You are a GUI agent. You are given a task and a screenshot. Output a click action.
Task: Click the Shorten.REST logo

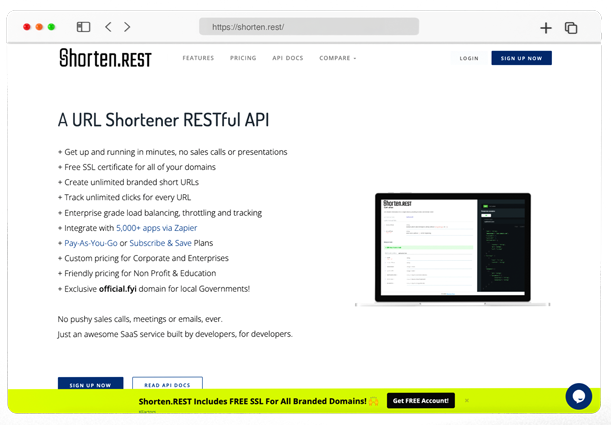click(105, 58)
